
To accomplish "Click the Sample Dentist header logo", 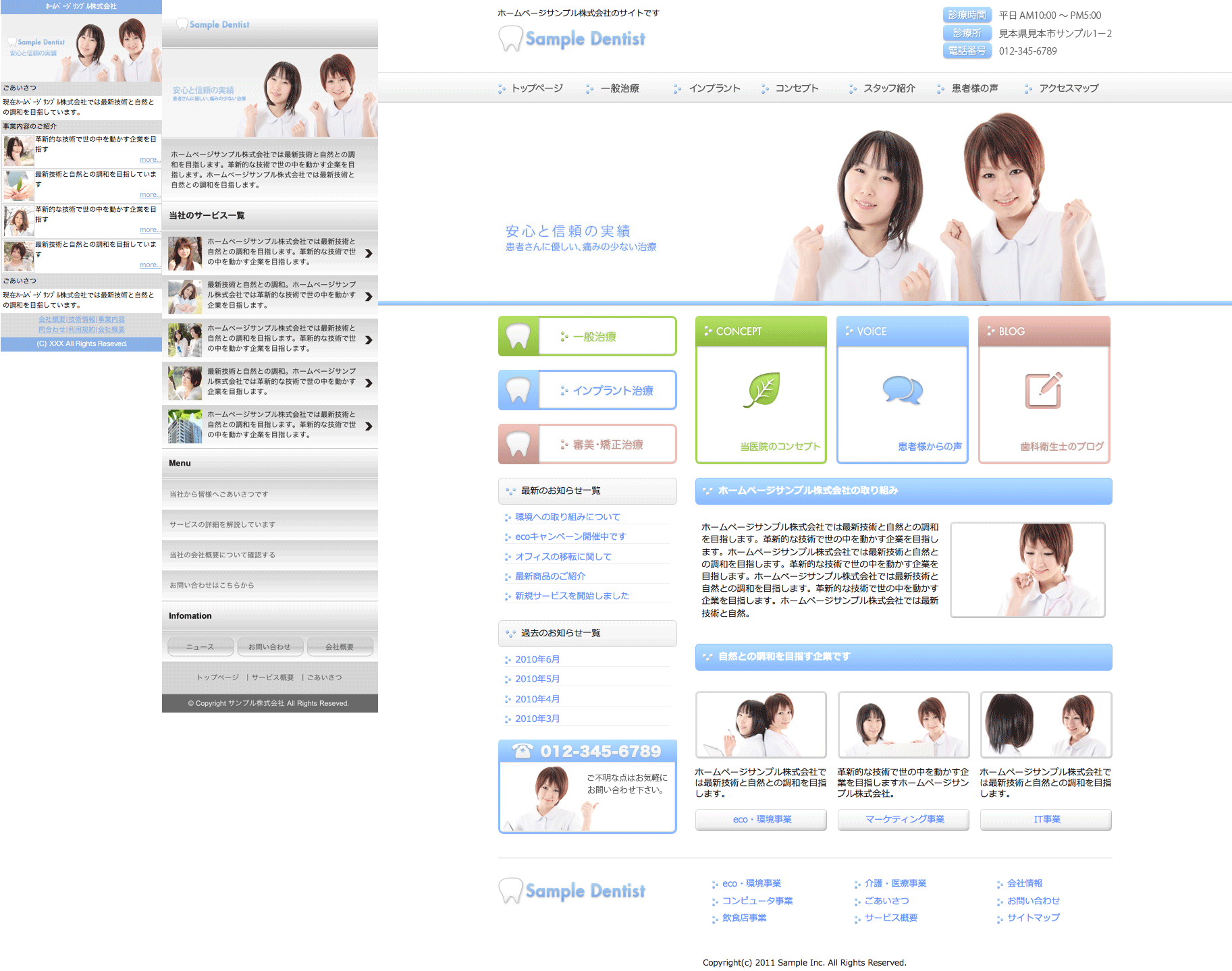I will coord(572,38).
